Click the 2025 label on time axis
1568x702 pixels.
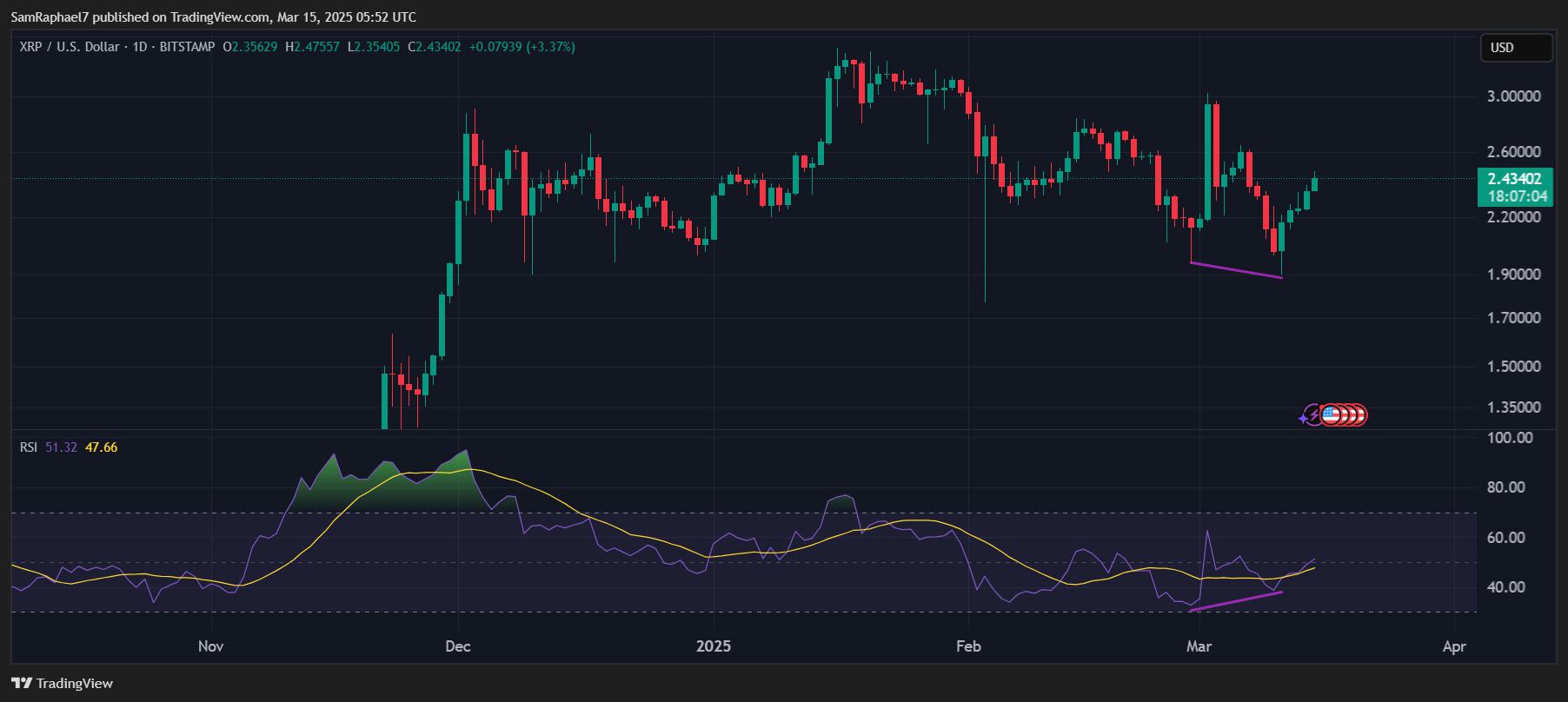[x=714, y=646]
